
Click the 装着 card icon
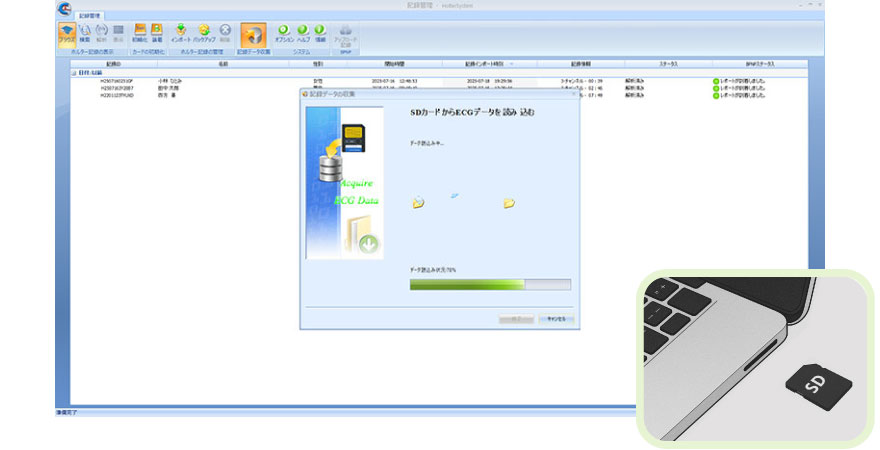[157, 33]
